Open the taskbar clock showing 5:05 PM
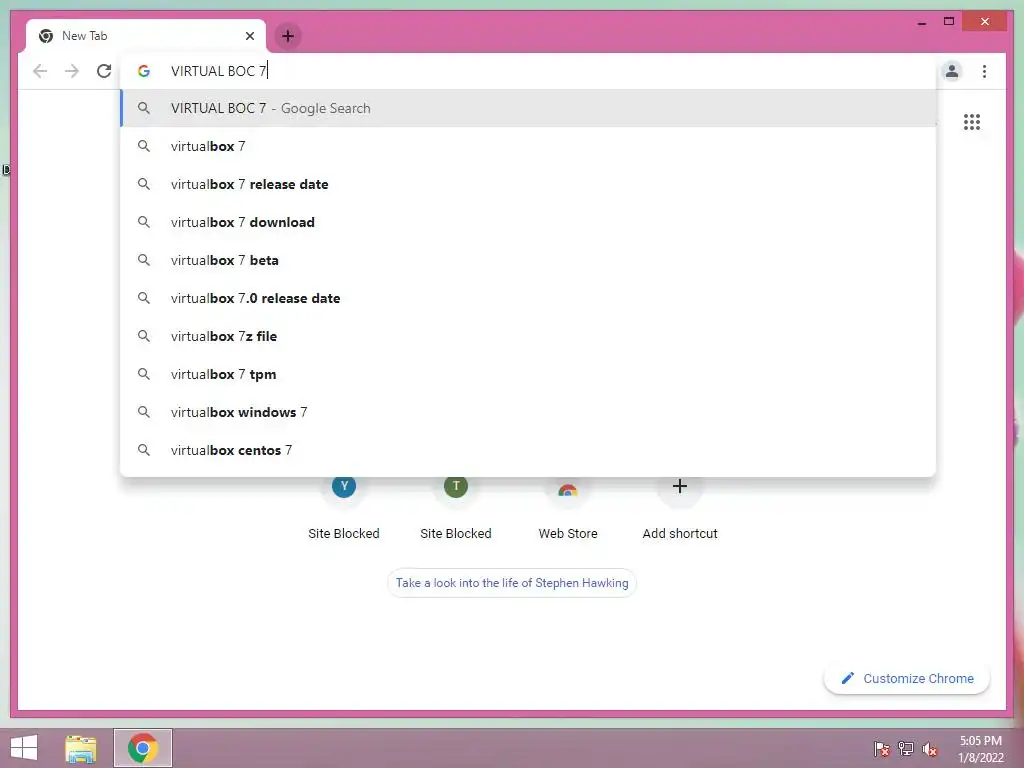This screenshot has height=768, width=1024. [980, 749]
